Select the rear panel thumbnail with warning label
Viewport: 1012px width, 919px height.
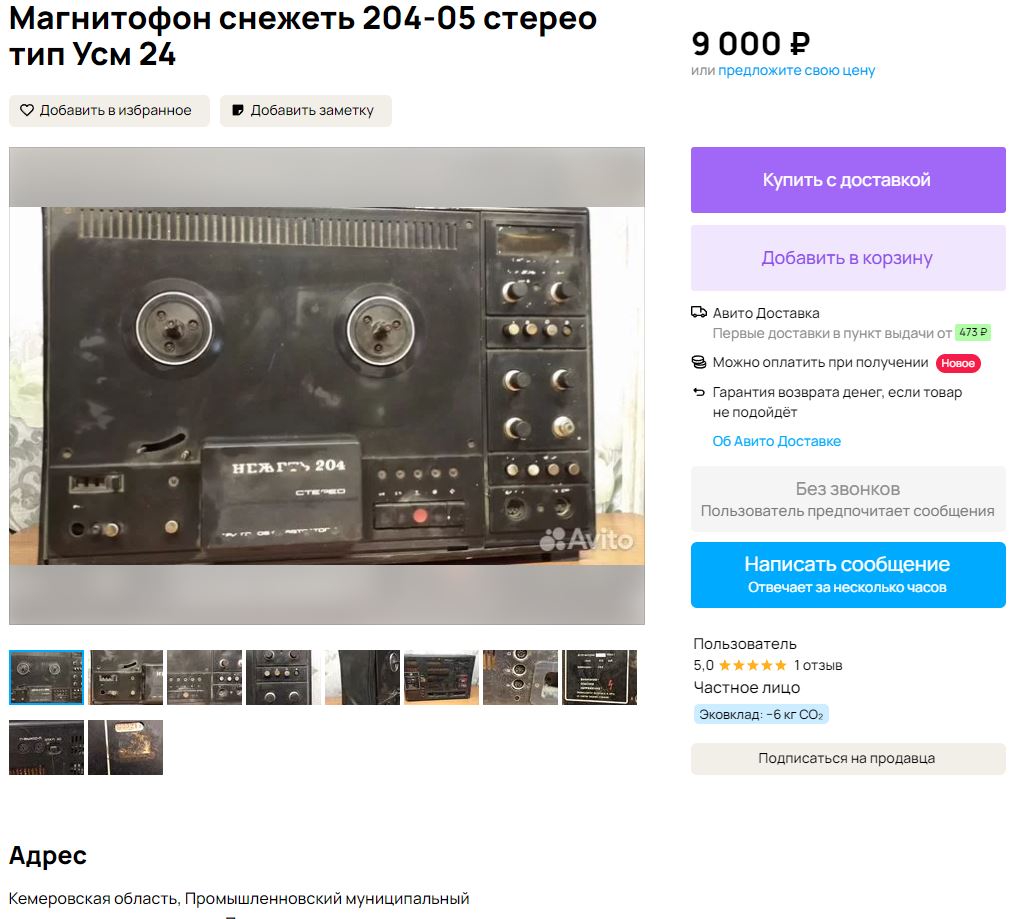click(599, 677)
